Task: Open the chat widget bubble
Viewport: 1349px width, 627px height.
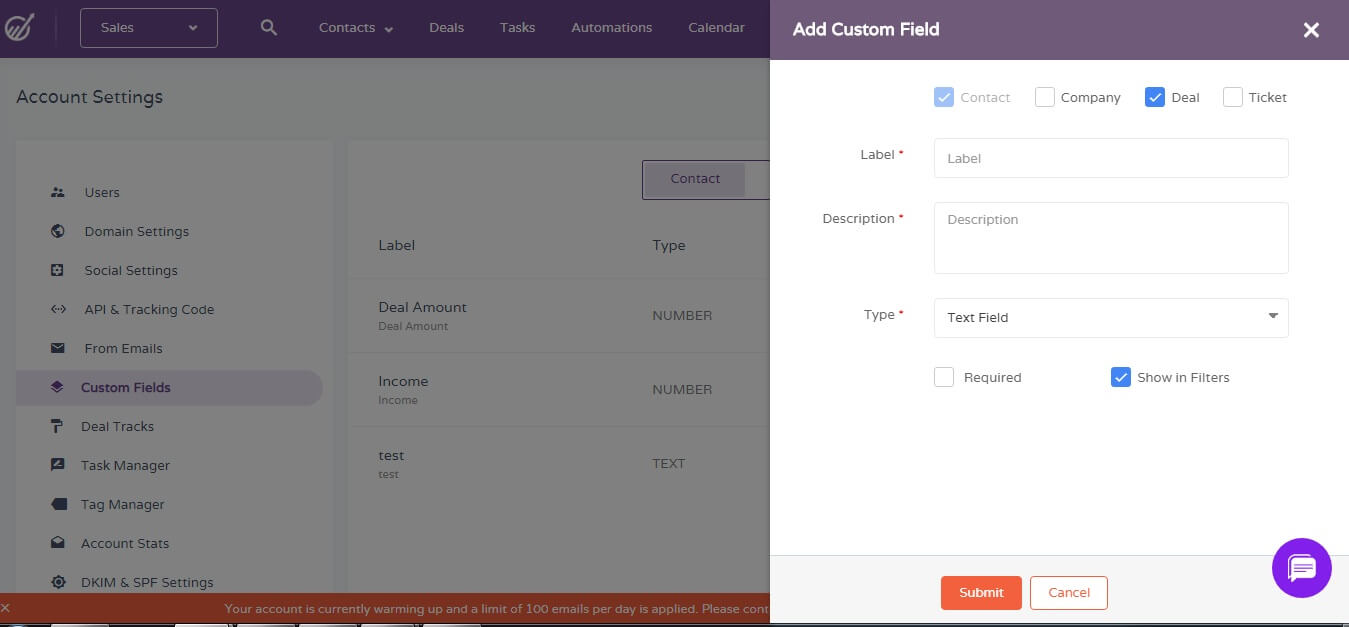Action: coord(1301,568)
